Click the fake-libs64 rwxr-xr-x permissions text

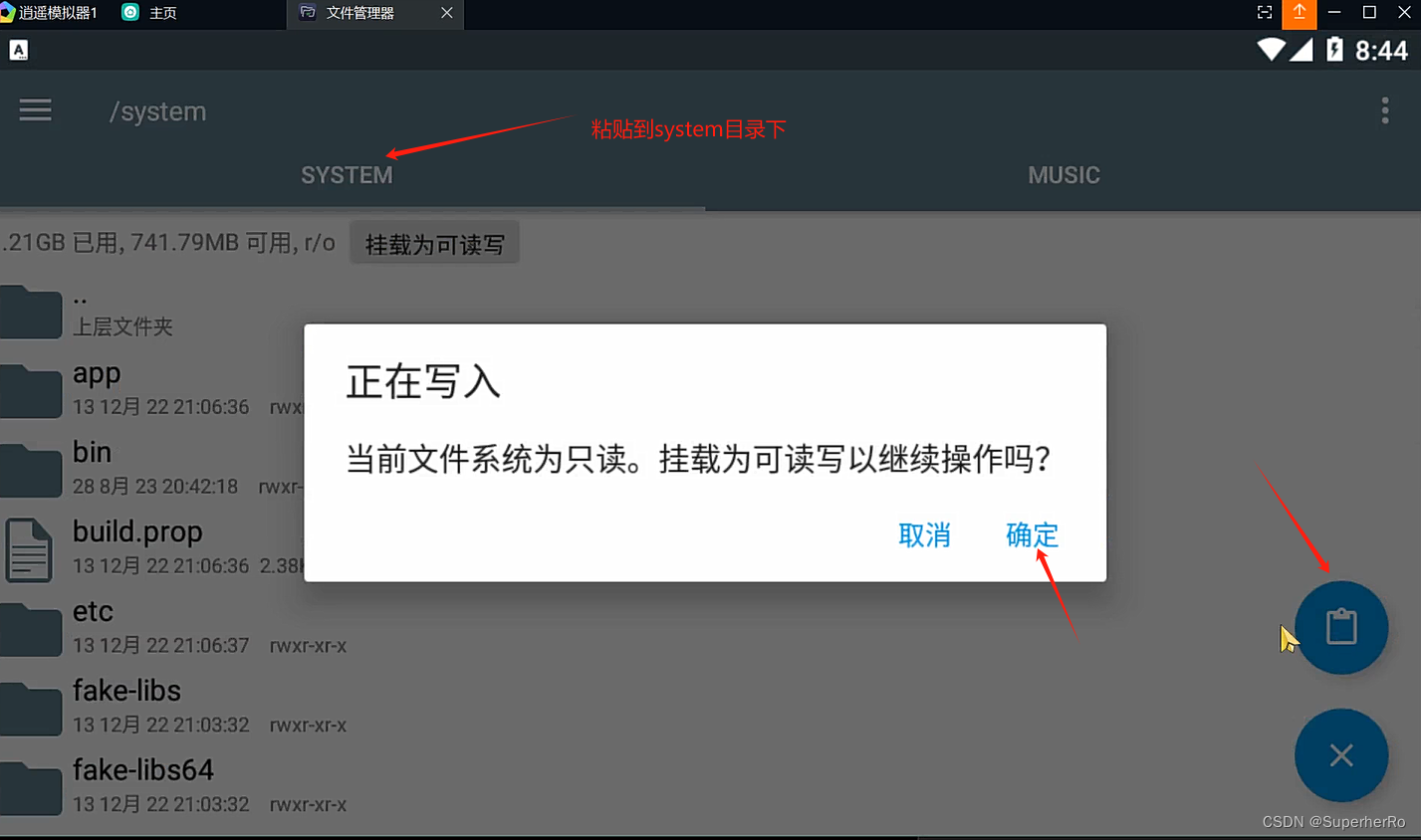(x=308, y=805)
